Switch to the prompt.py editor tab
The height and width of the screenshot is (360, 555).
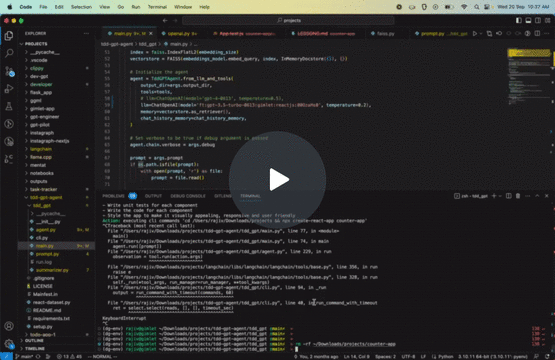tap(442, 34)
